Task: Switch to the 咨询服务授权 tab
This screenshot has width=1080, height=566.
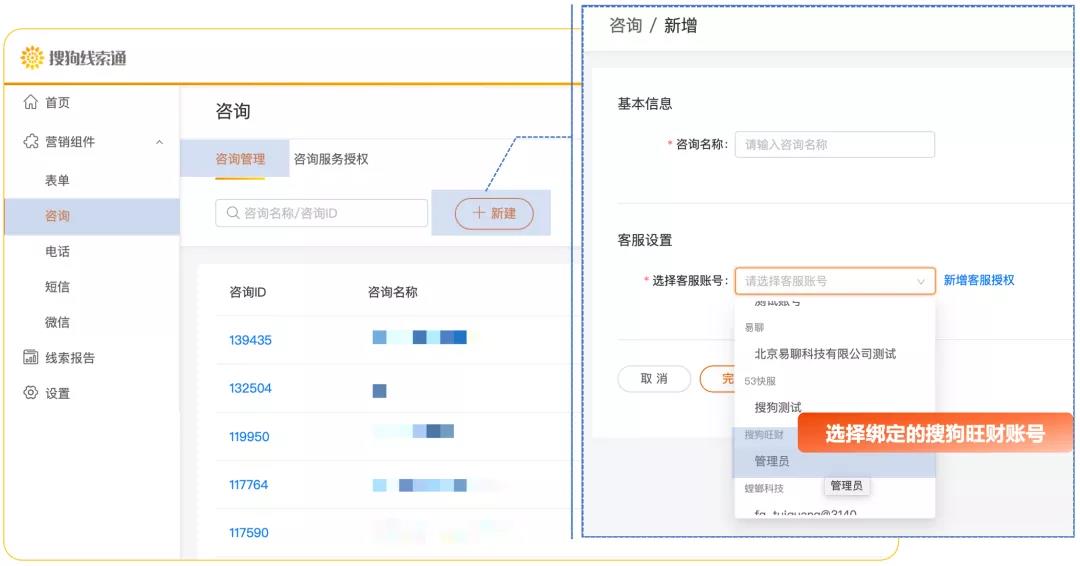Action: tap(331, 159)
